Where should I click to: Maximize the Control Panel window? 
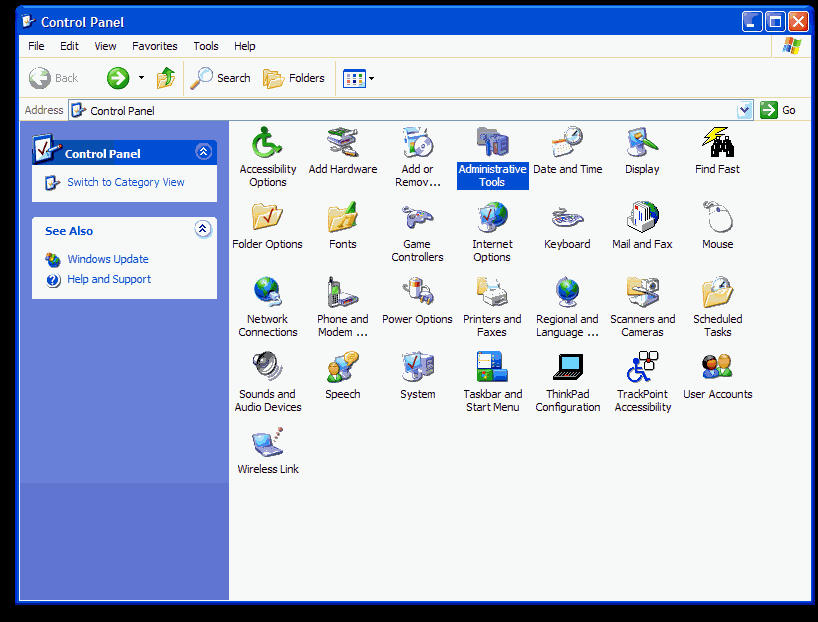[775, 22]
